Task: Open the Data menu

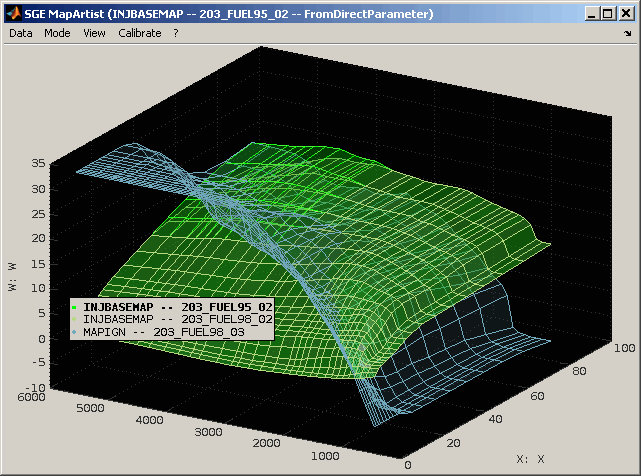Action: (21, 33)
